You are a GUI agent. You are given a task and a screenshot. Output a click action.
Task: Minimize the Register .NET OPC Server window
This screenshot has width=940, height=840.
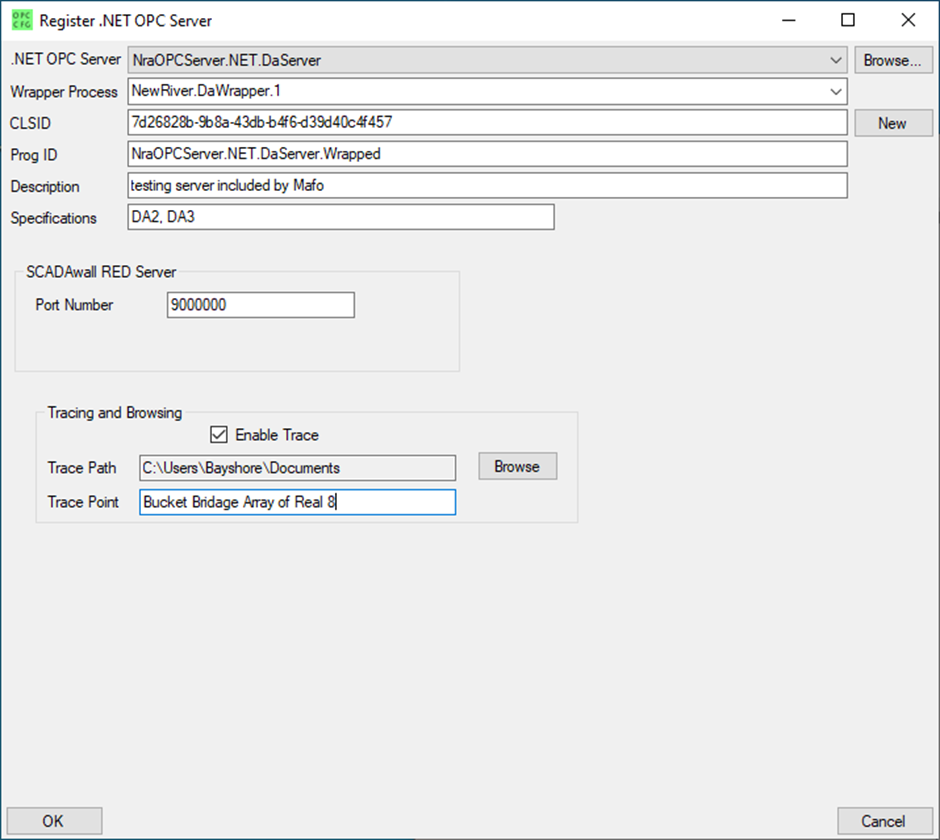coord(789,20)
